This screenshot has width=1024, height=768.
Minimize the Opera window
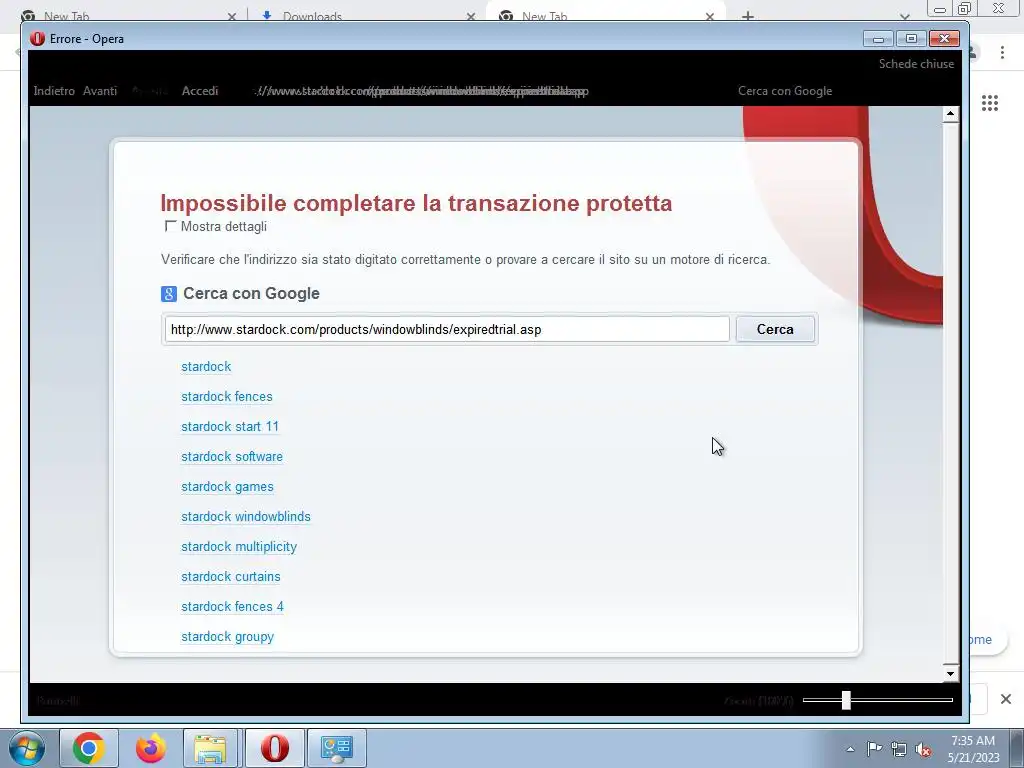point(878,39)
